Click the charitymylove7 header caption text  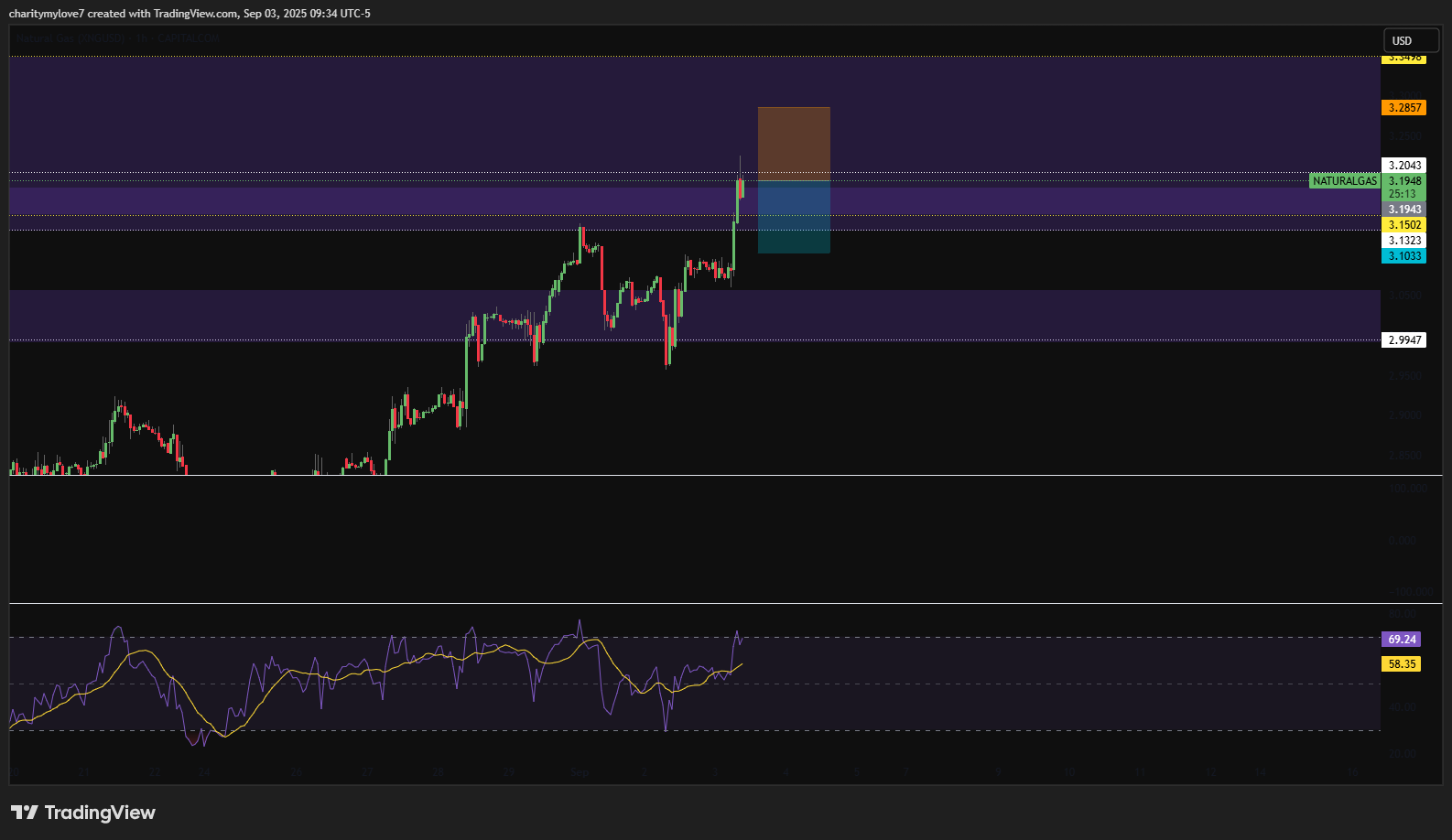coord(190,14)
